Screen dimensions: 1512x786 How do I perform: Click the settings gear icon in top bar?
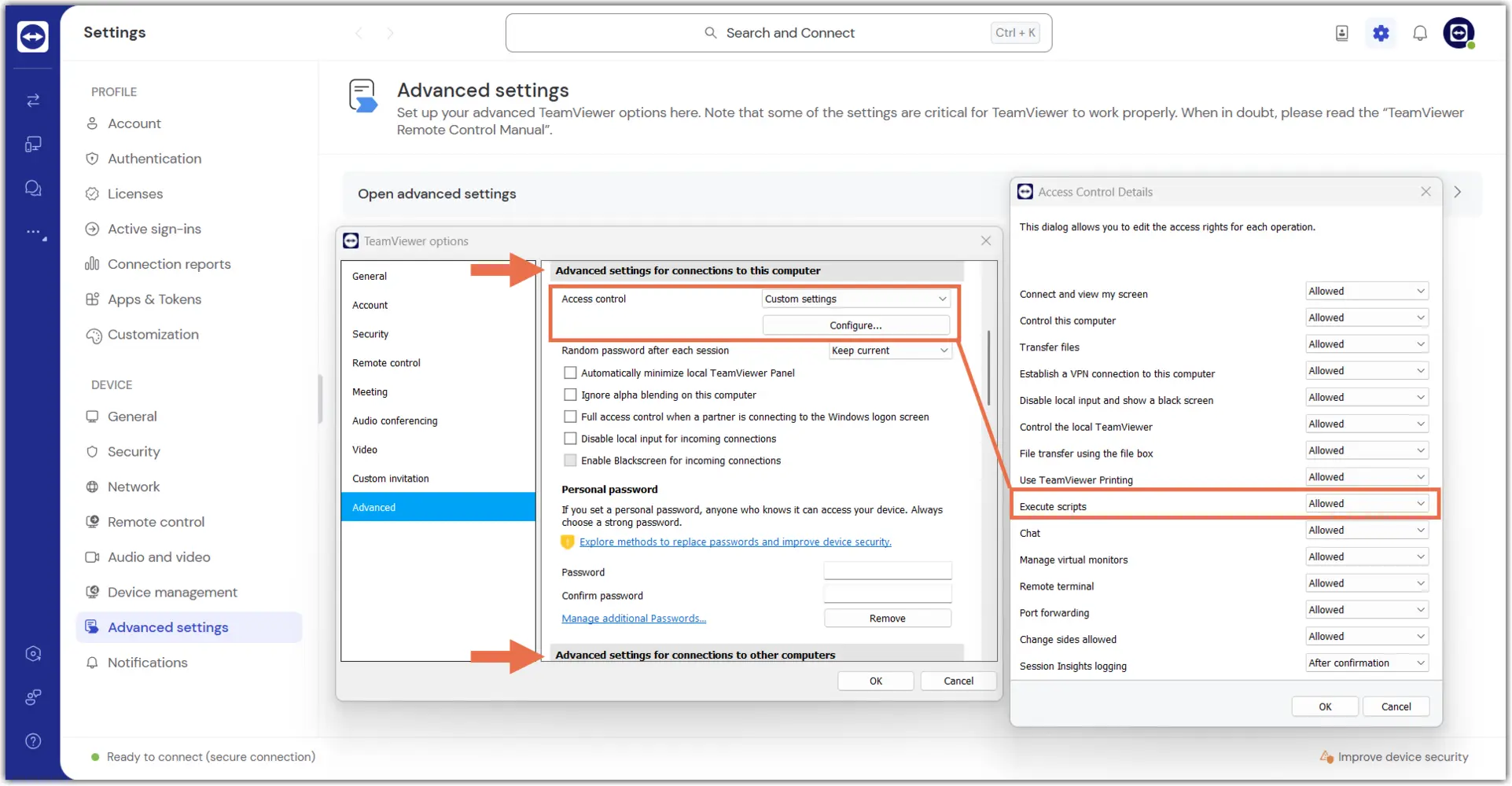pos(1381,33)
